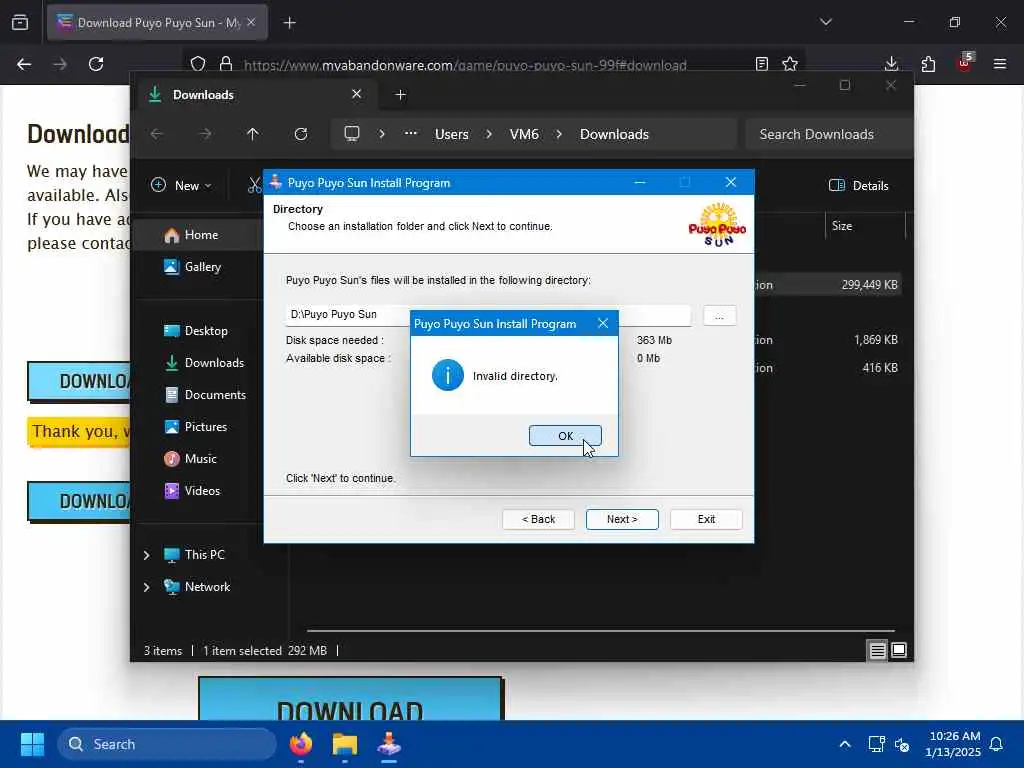Open Firefox tracking protection shield icon
The height and width of the screenshot is (768, 1024).
click(x=198, y=64)
